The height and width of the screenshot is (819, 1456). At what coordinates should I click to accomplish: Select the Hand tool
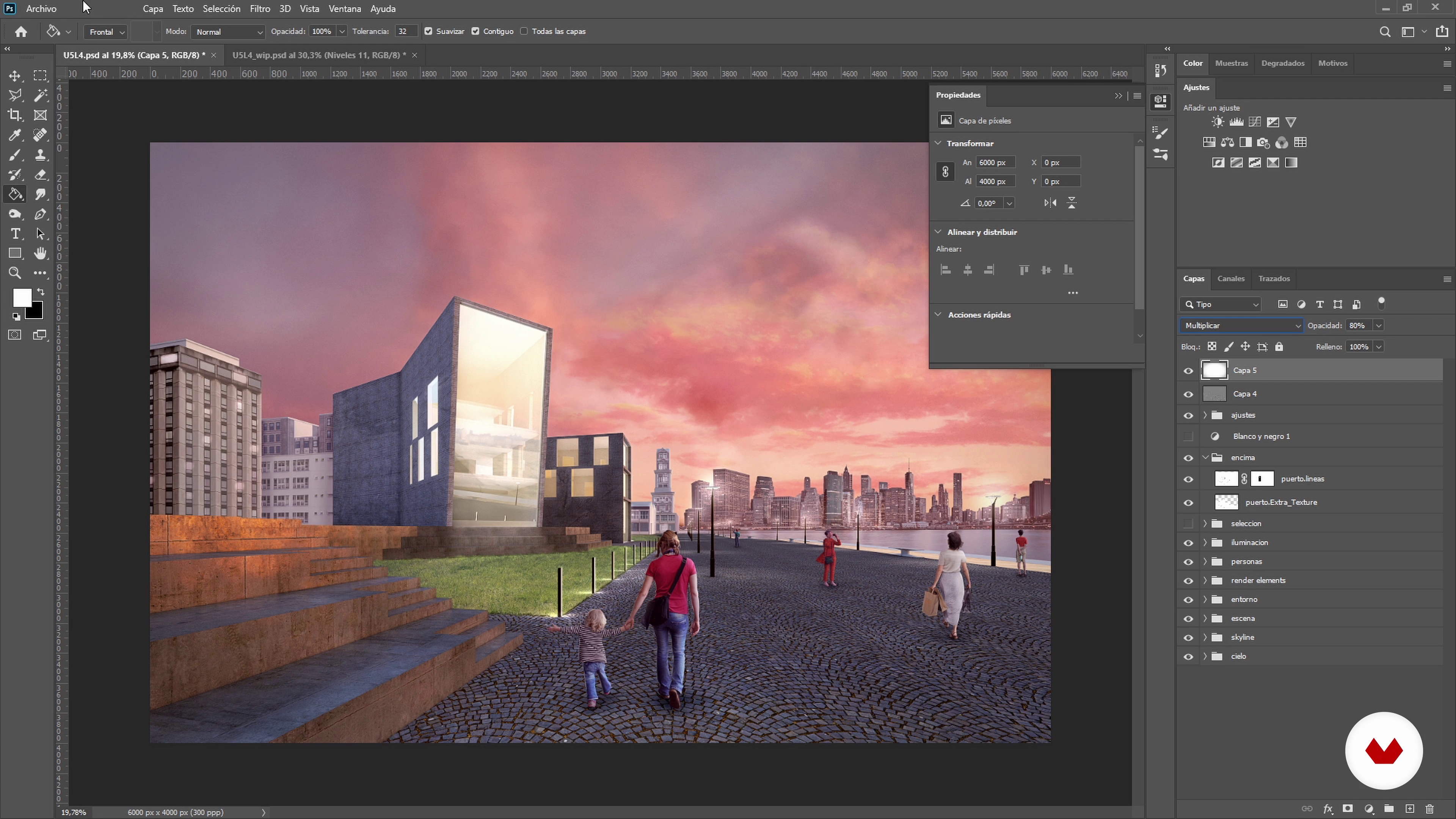pyautogui.click(x=39, y=253)
